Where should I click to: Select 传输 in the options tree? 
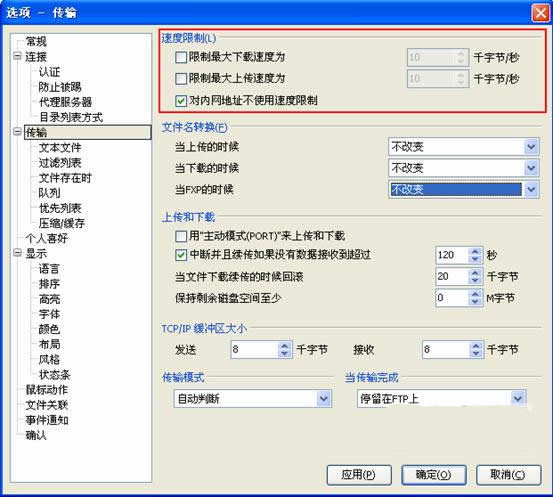[87, 132]
